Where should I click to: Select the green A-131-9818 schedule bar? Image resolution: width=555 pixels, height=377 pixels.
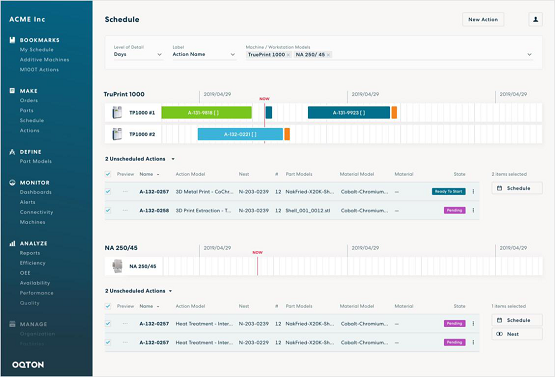coord(207,113)
